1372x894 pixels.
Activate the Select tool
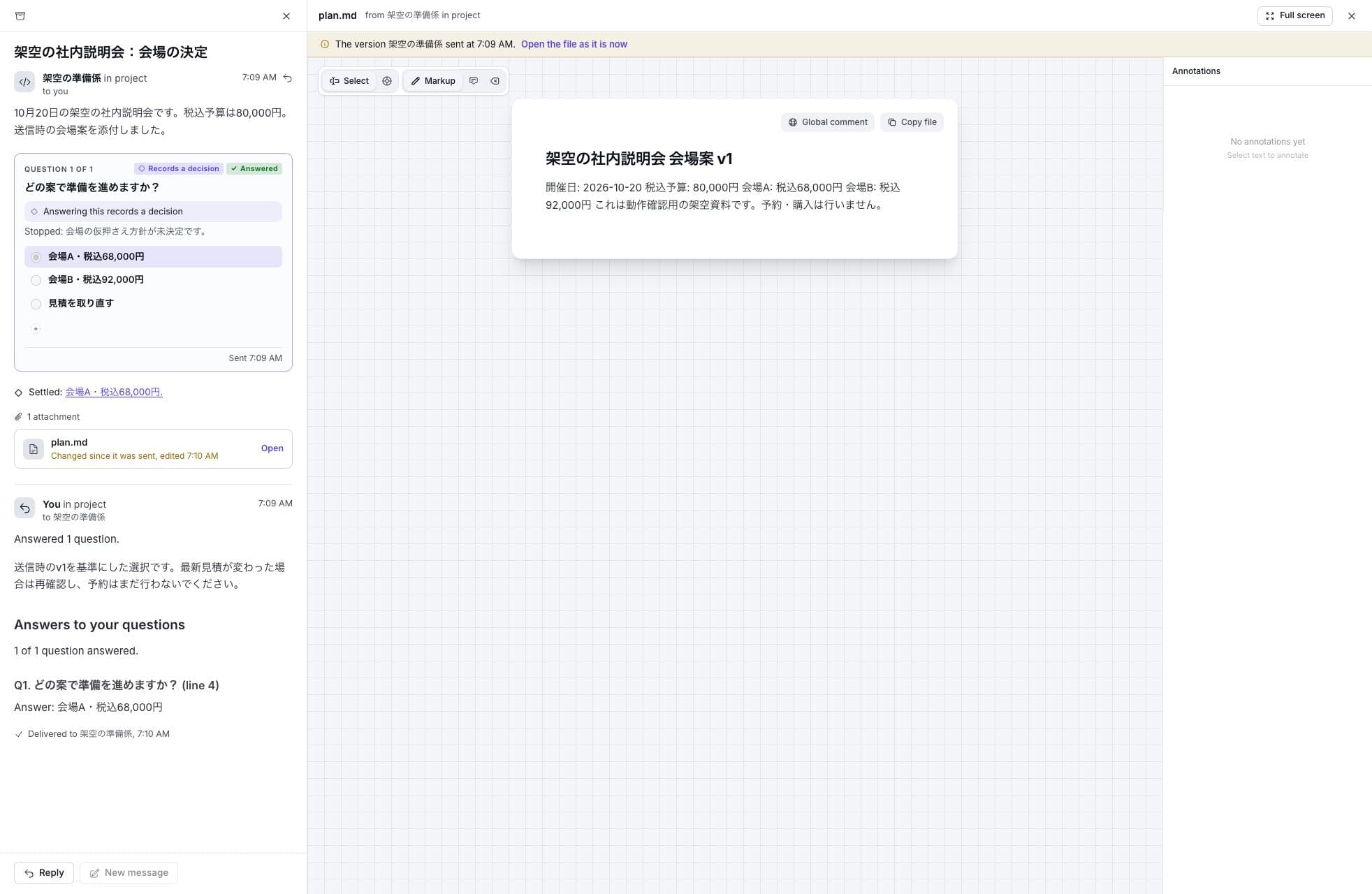click(x=349, y=81)
